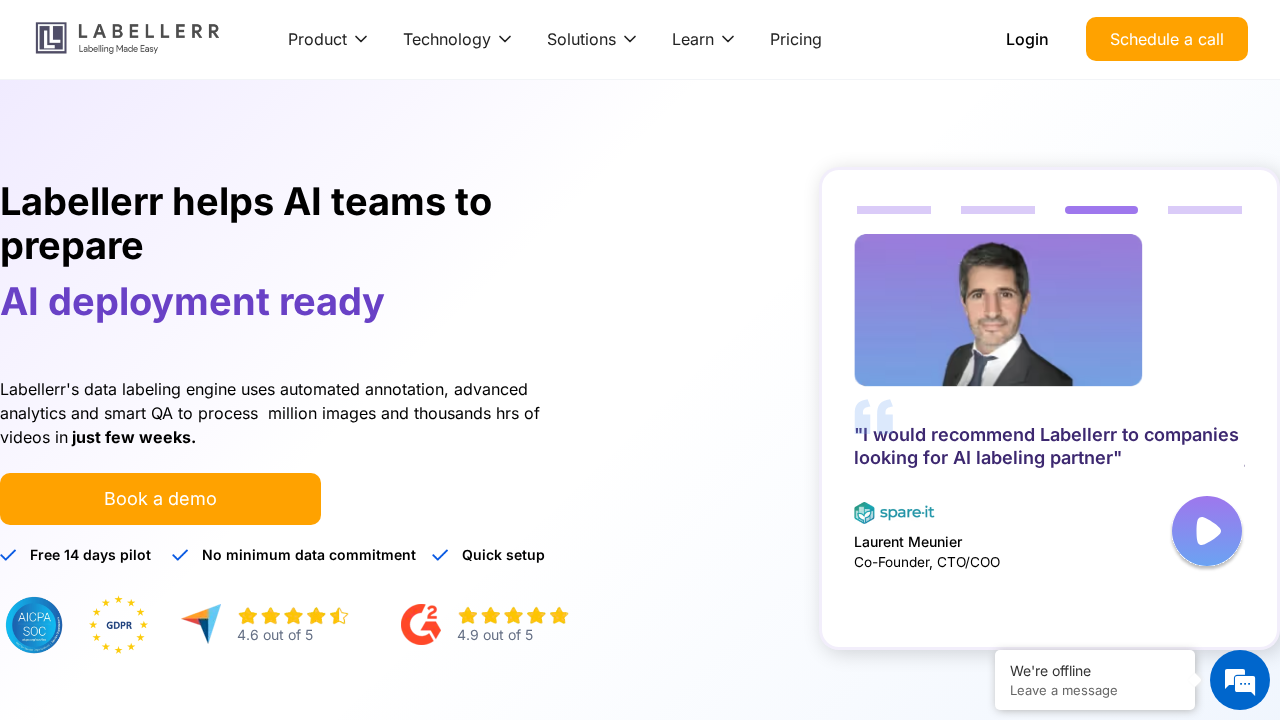Select the first testimonial slide indicator
Image resolution: width=1280 pixels, height=720 pixels.
(894, 210)
